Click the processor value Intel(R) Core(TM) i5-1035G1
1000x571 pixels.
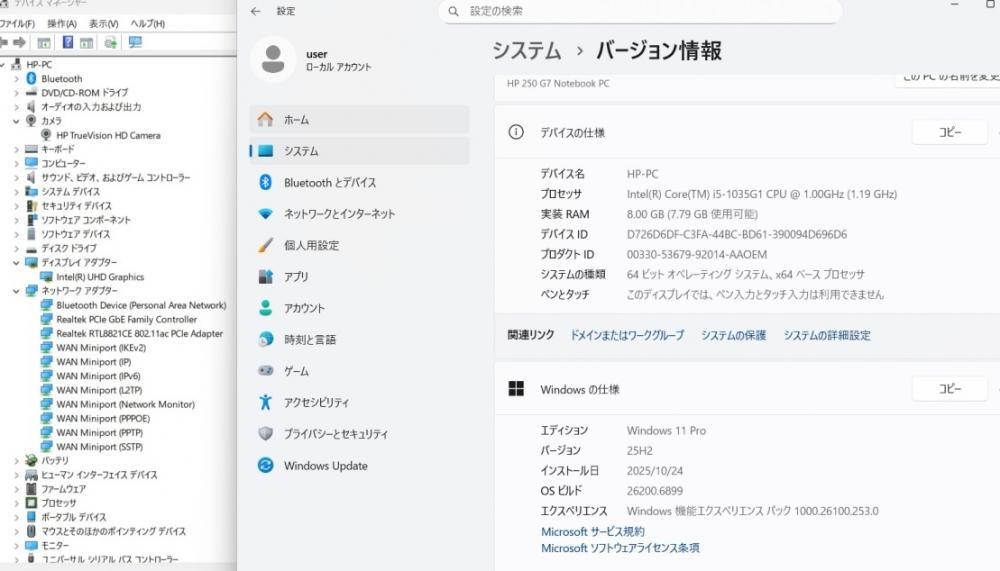pyautogui.click(x=761, y=194)
